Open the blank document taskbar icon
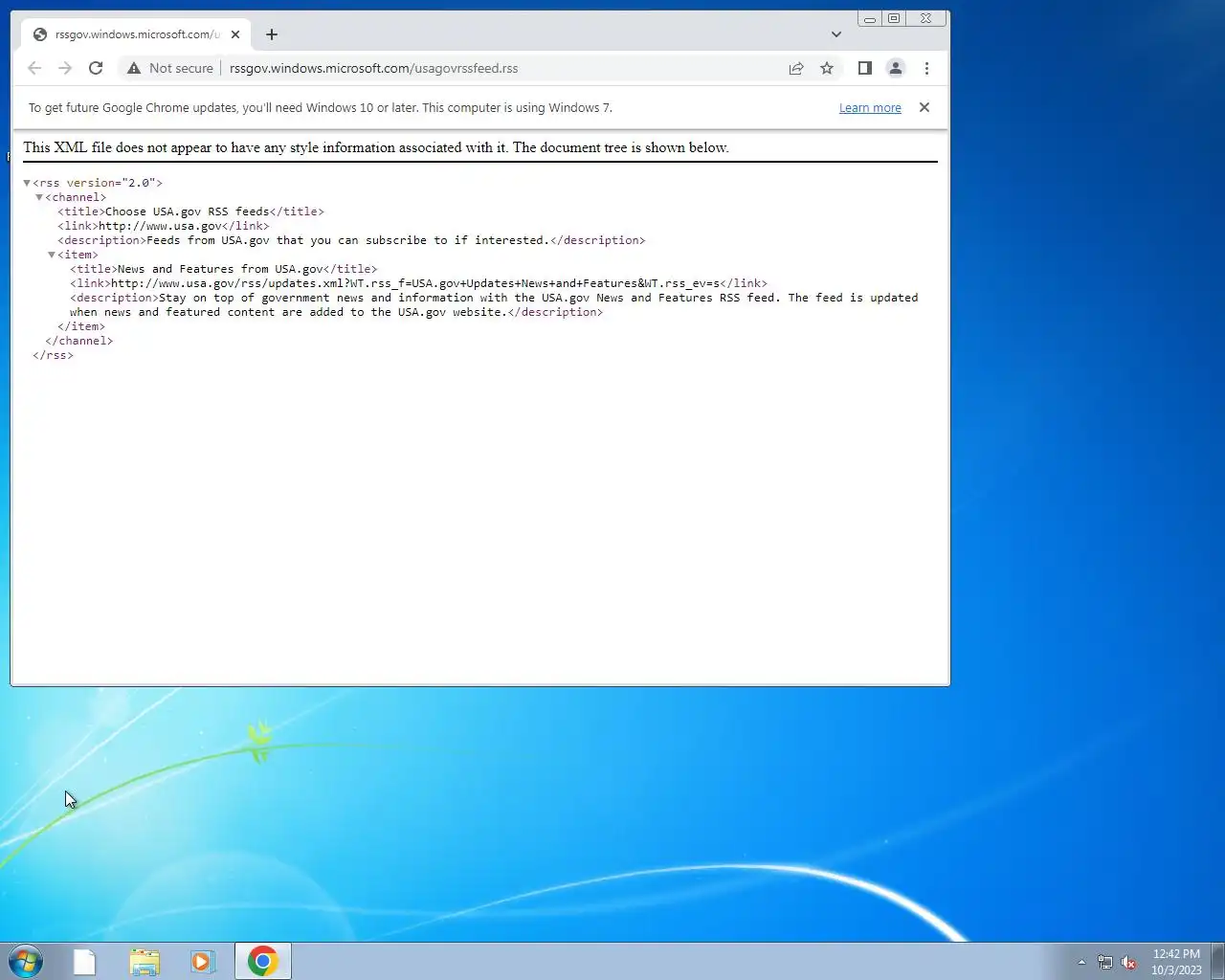Viewport: 1225px width, 980px height. click(84, 961)
